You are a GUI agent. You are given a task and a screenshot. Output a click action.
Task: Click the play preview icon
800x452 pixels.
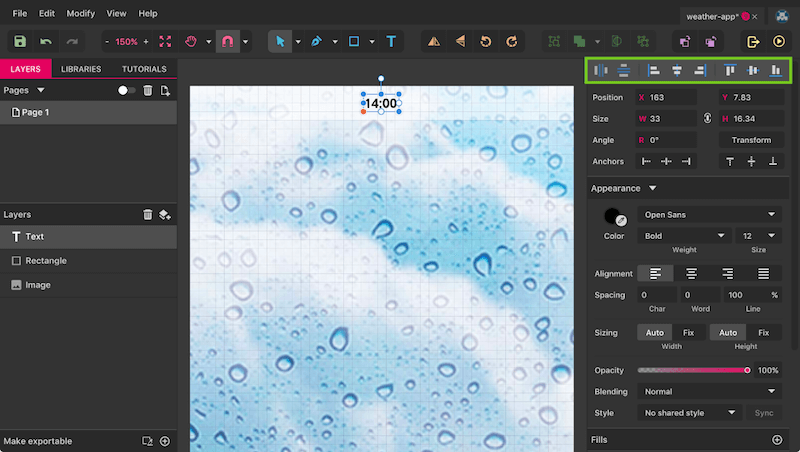click(779, 41)
